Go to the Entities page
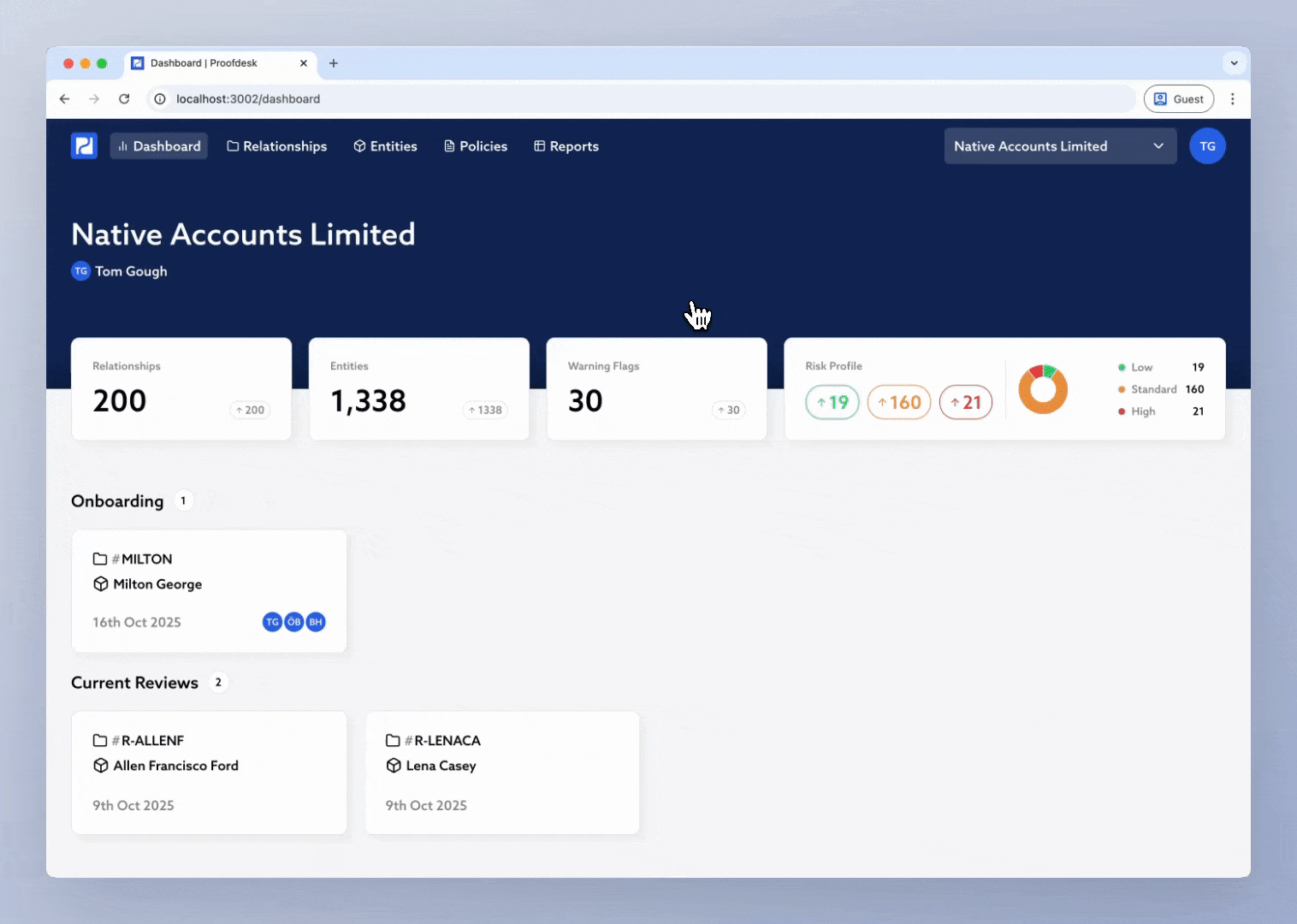1297x924 pixels. click(385, 146)
